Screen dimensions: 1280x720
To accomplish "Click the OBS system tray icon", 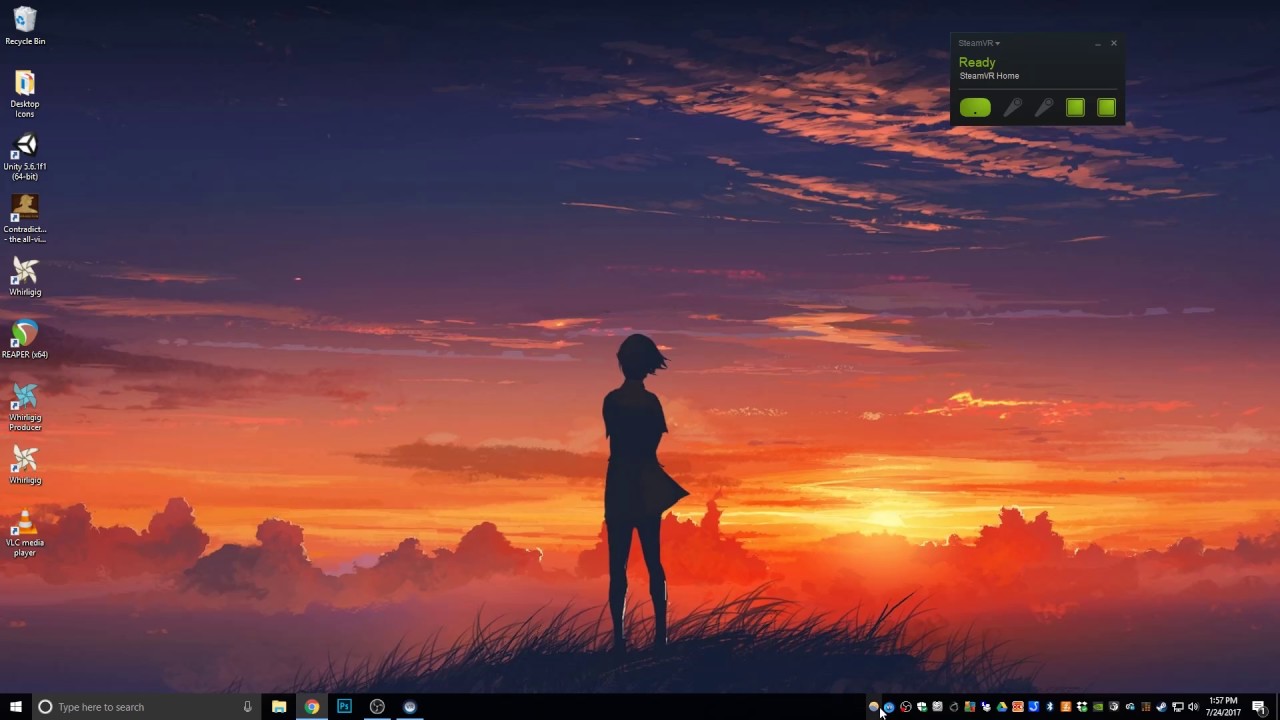I will (x=905, y=707).
